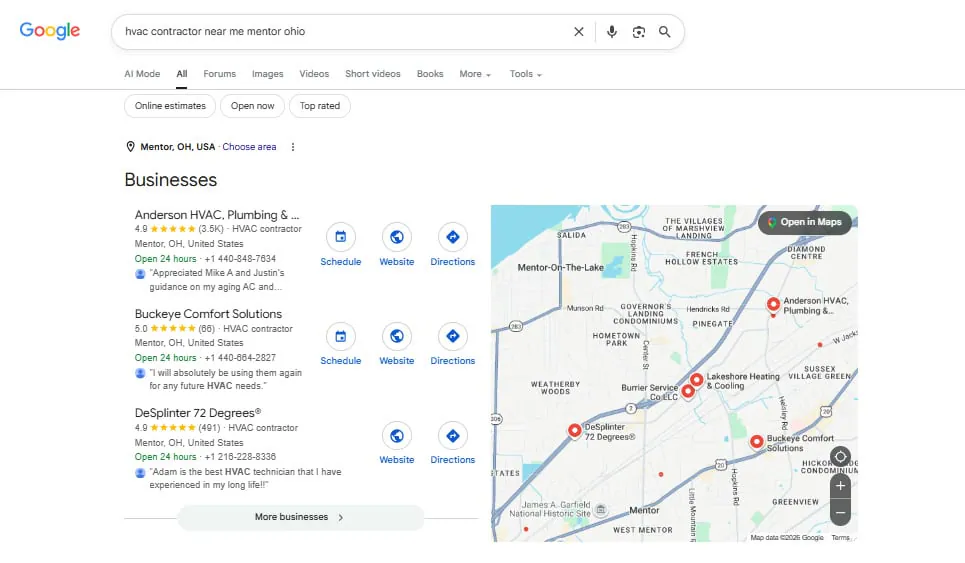Viewport: 965px width, 563px height.
Task: Click "Appreciated Mike A and Justin's" review
Action: pos(217,280)
